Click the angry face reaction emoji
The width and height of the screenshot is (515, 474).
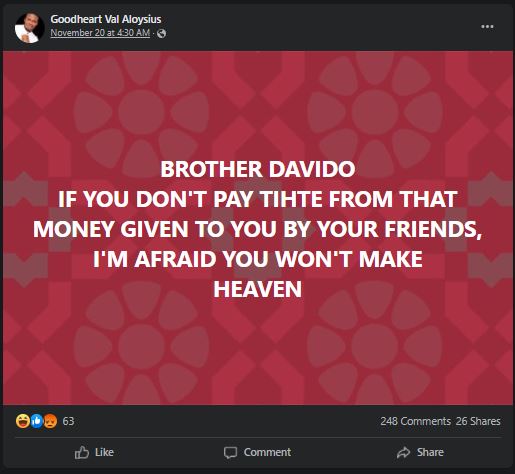coord(50,421)
